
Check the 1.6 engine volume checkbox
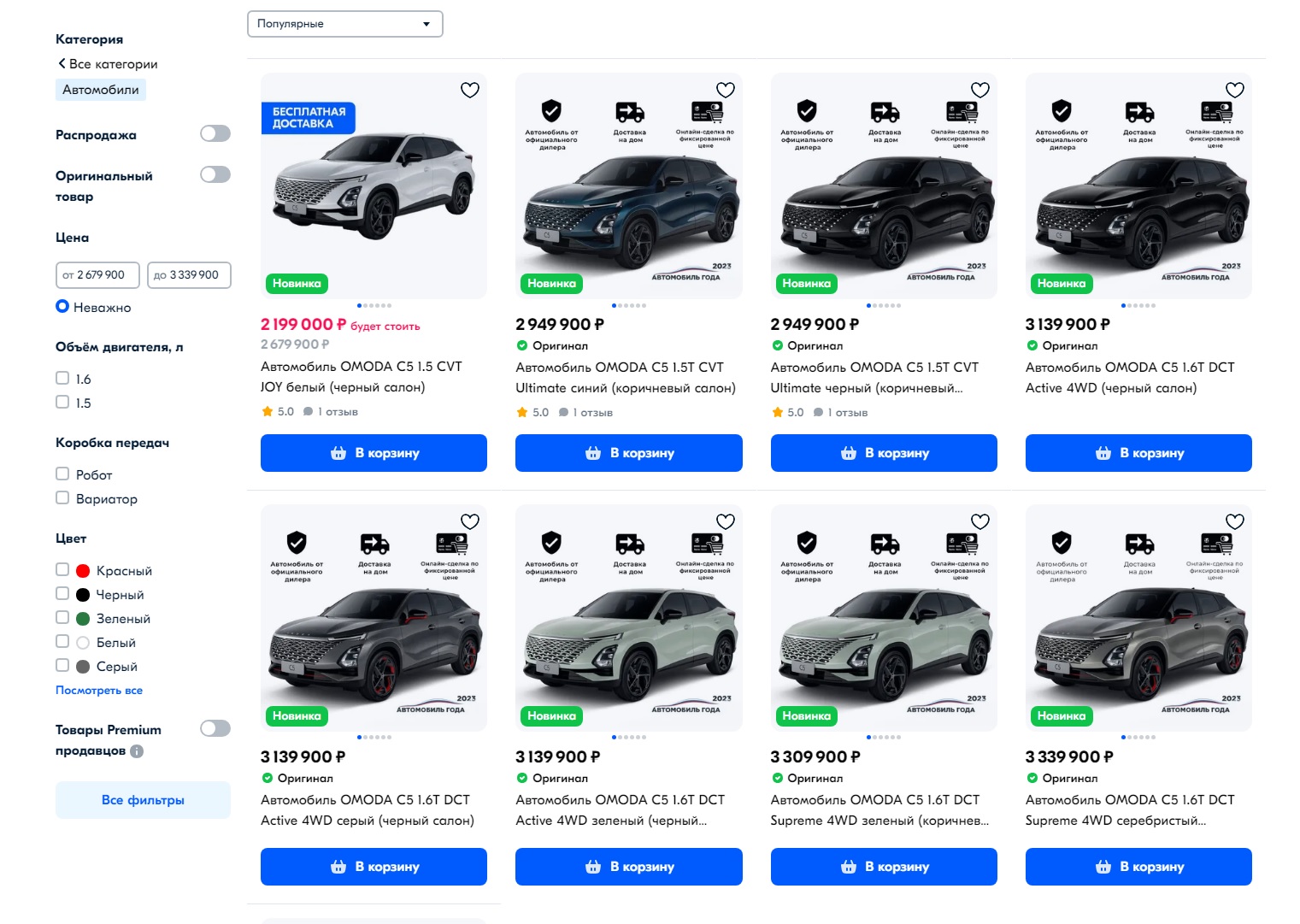(62, 378)
